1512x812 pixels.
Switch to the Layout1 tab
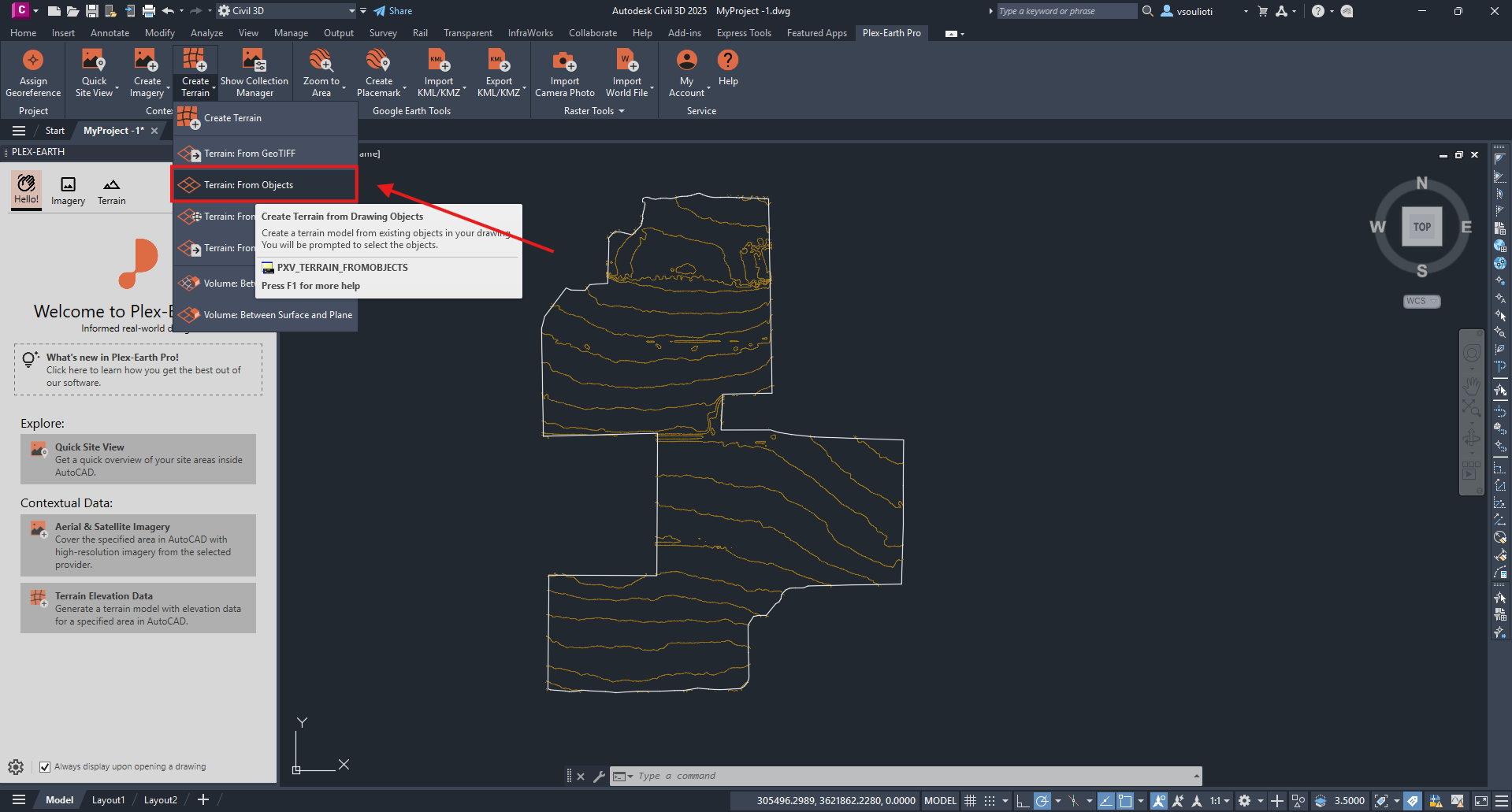(x=108, y=800)
